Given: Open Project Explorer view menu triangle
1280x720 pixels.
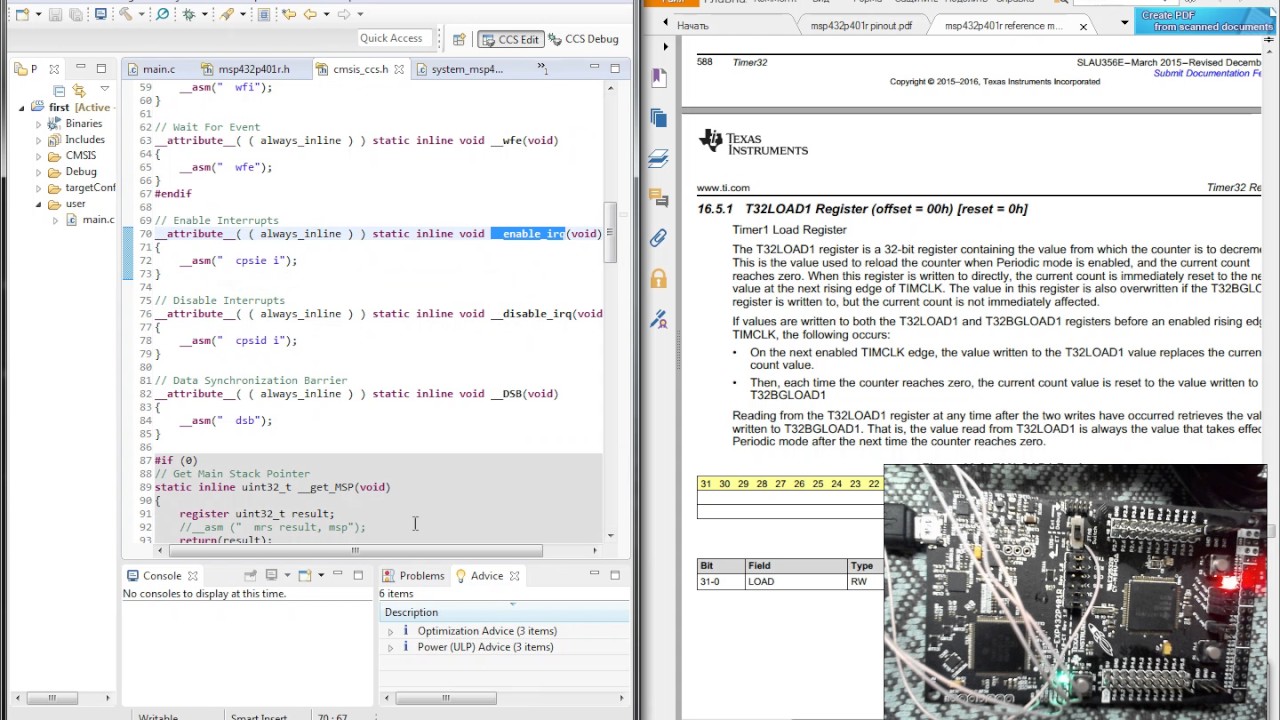Looking at the screenshot, I should click(104, 90).
